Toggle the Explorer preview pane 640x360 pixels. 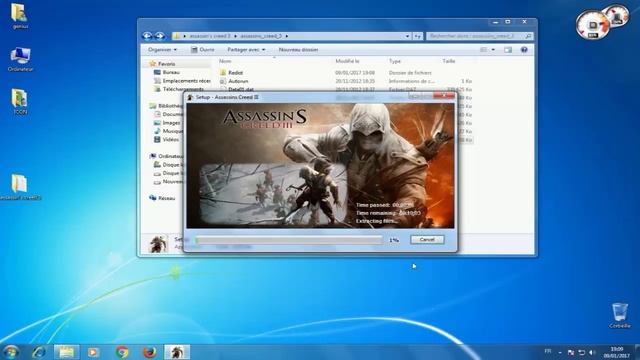coord(508,50)
